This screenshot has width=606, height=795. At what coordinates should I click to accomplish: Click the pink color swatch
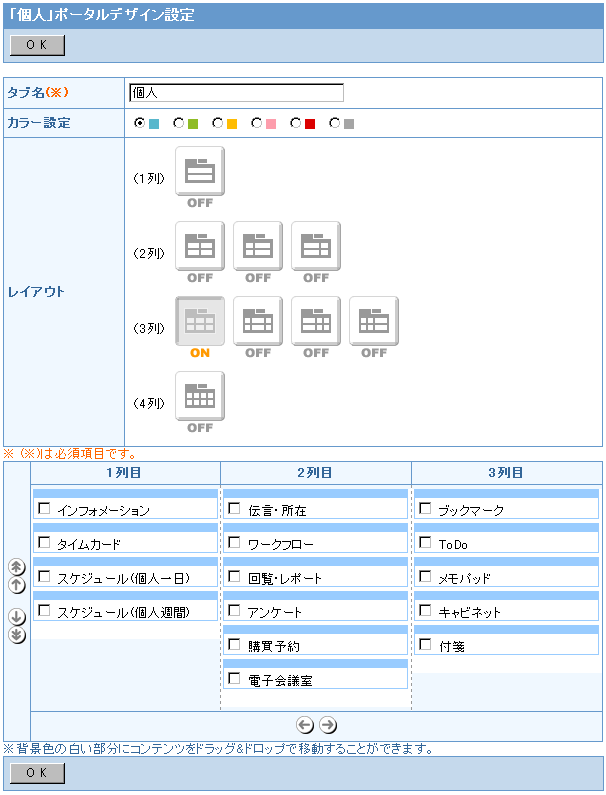click(x=270, y=124)
